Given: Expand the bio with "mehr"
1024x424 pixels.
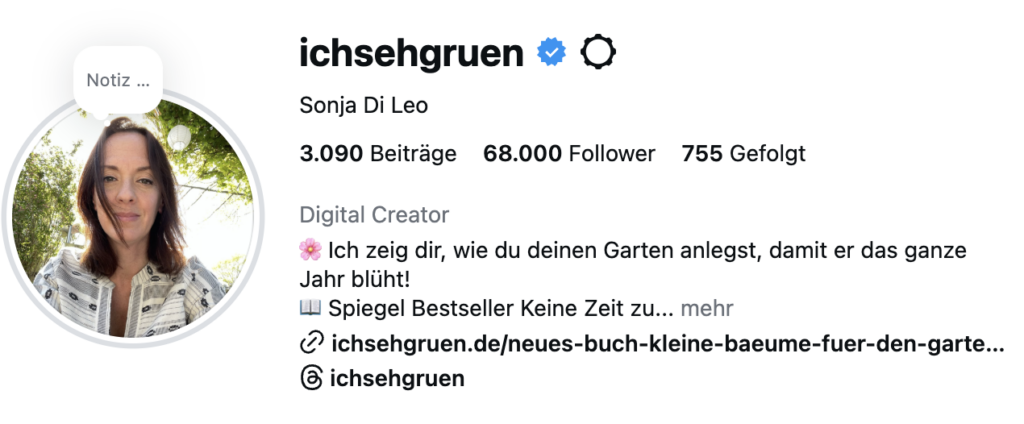Looking at the screenshot, I should click(707, 308).
